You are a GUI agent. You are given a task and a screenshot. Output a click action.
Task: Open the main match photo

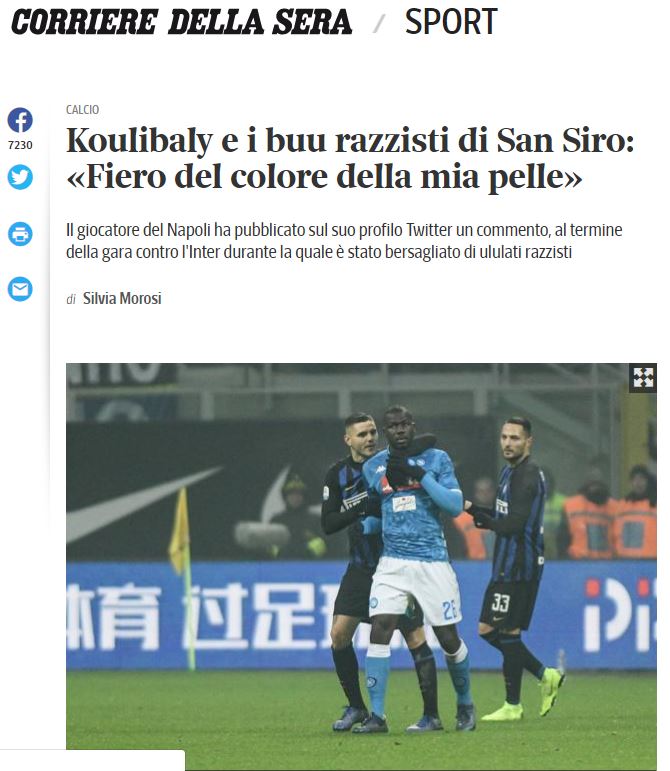click(x=361, y=566)
